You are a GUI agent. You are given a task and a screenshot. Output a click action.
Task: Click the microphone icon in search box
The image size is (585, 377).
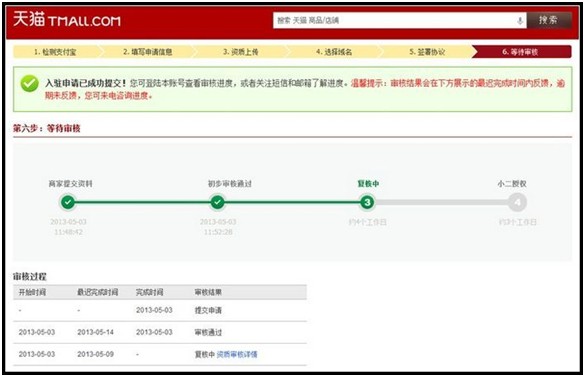point(520,21)
